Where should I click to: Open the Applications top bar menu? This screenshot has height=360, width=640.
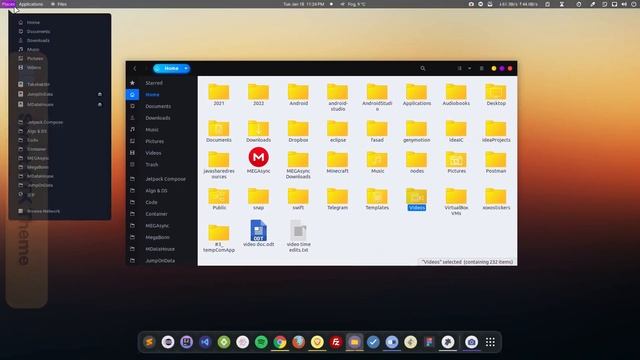point(31,4)
